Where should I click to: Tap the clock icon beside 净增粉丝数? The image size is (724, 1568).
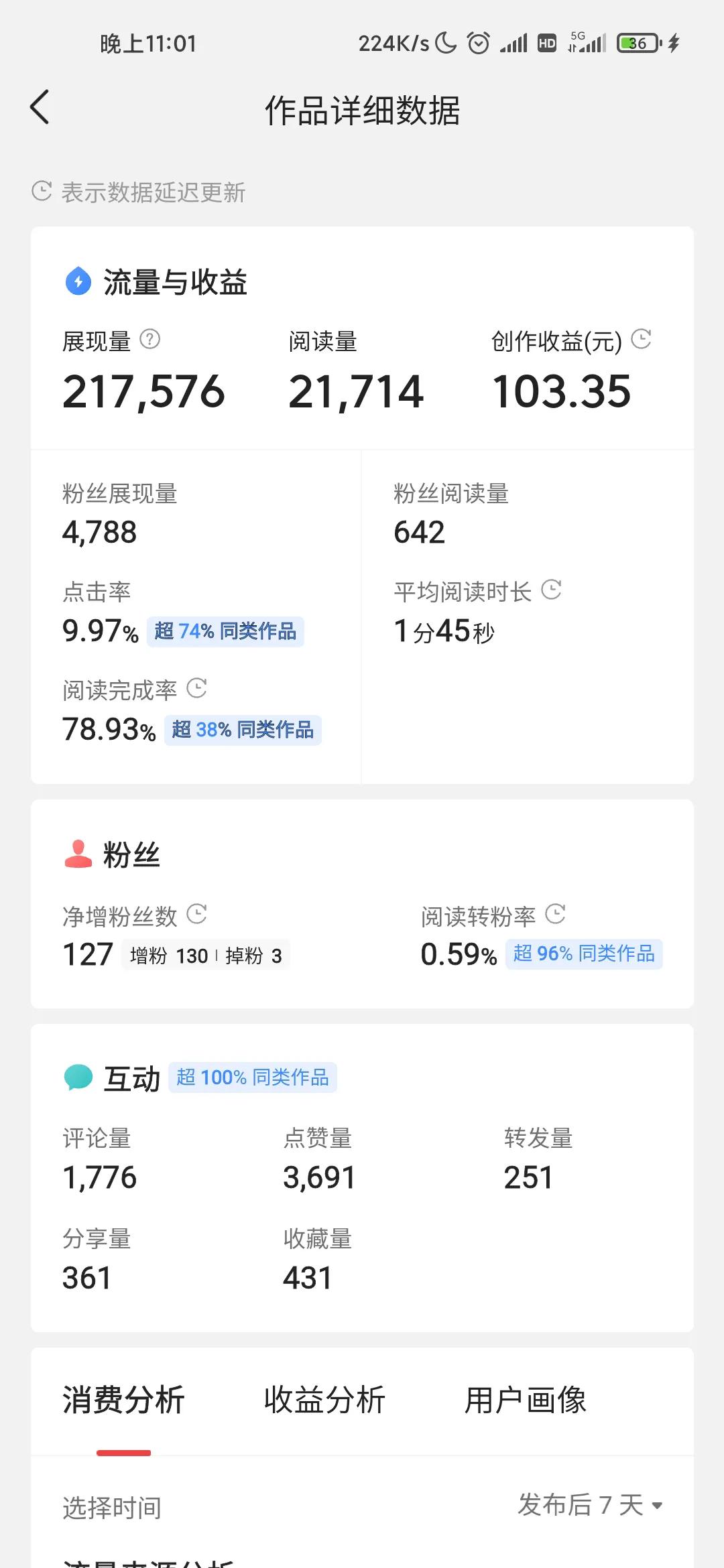(196, 914)
